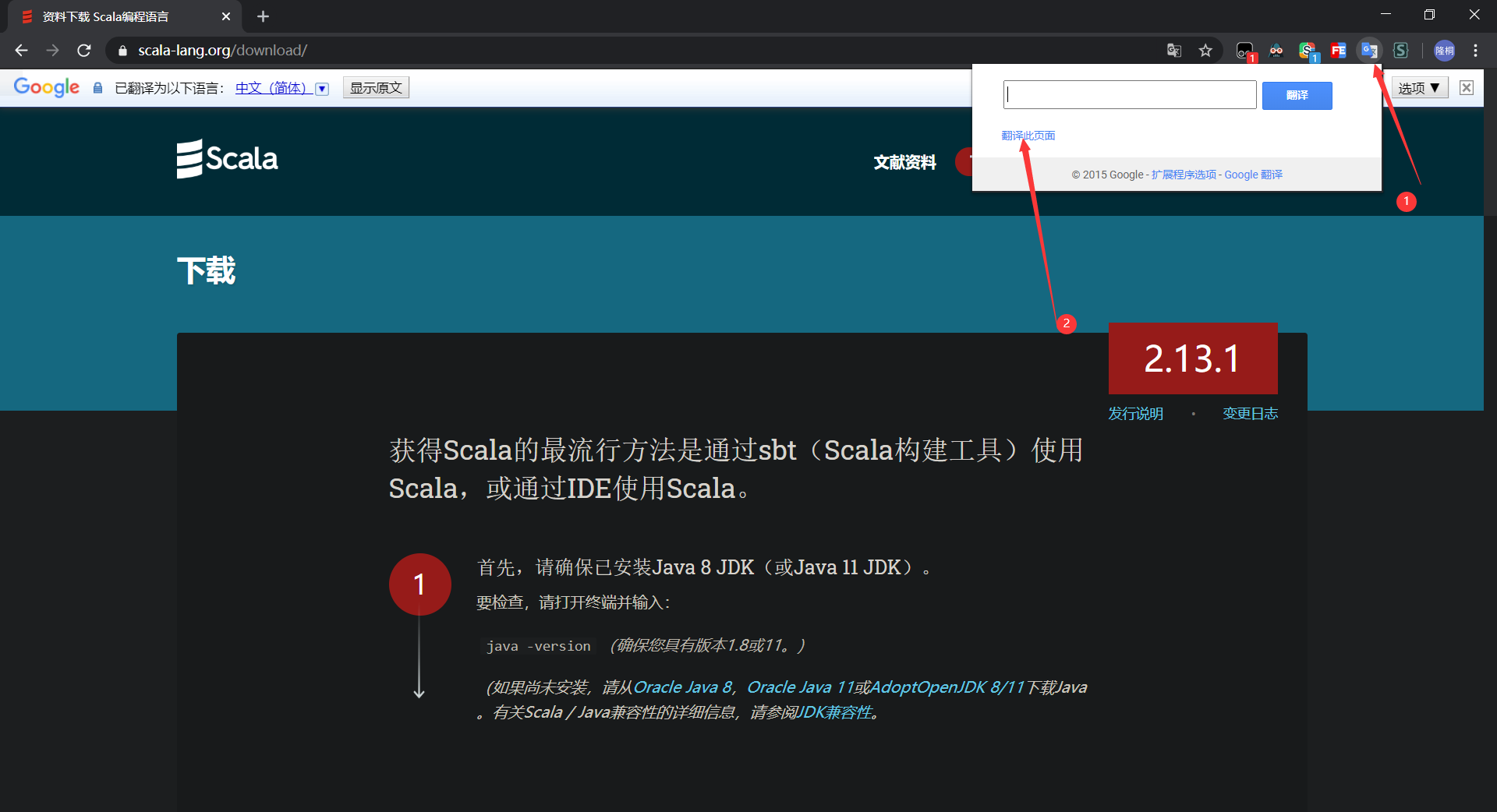The width and height of the screenshot is (1497, 812).
Task: Open the FE helper extension
Action: pyautogui.click(x=1339, y=51)
